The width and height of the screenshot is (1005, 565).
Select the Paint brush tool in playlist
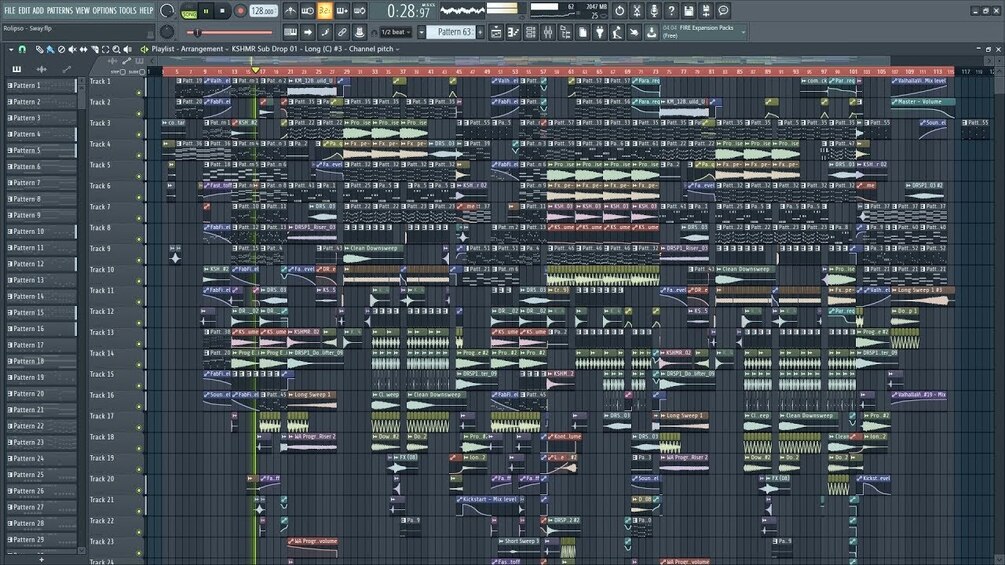[x=50, y=49]
